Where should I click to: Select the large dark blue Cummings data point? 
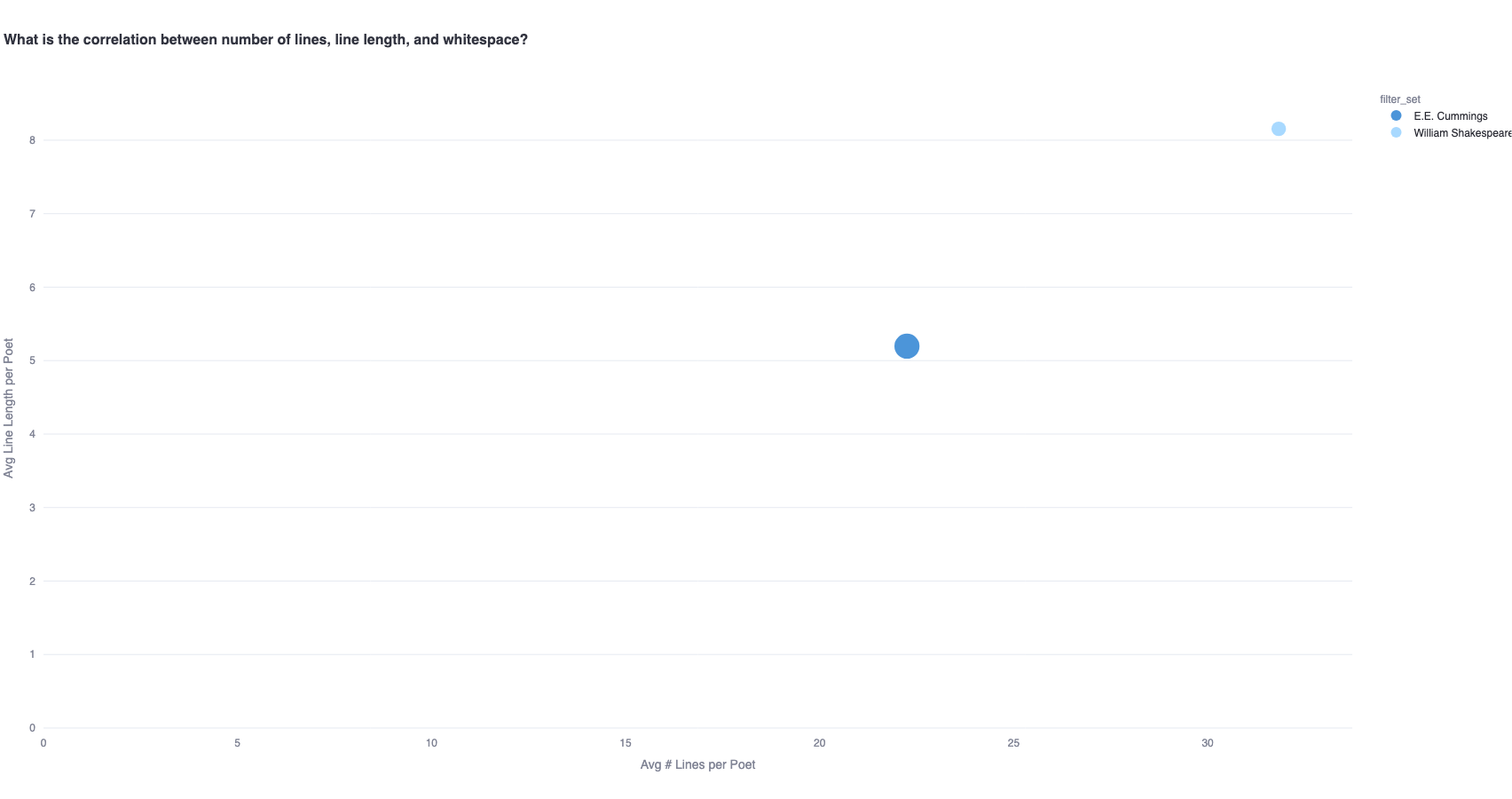coord(906,346)
